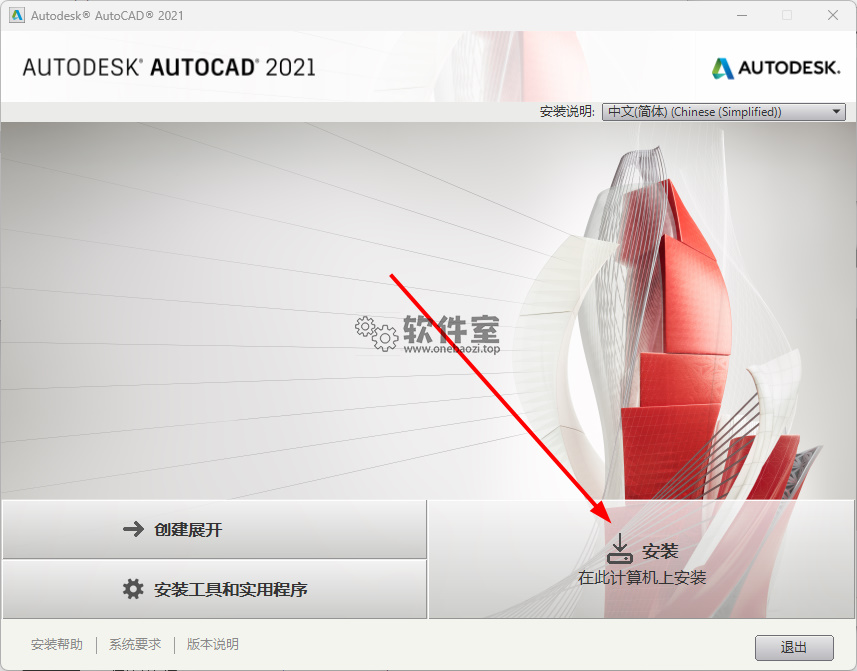
Task: Click the arrow icon beside 创建展开
Action: [x=133, y=529]
